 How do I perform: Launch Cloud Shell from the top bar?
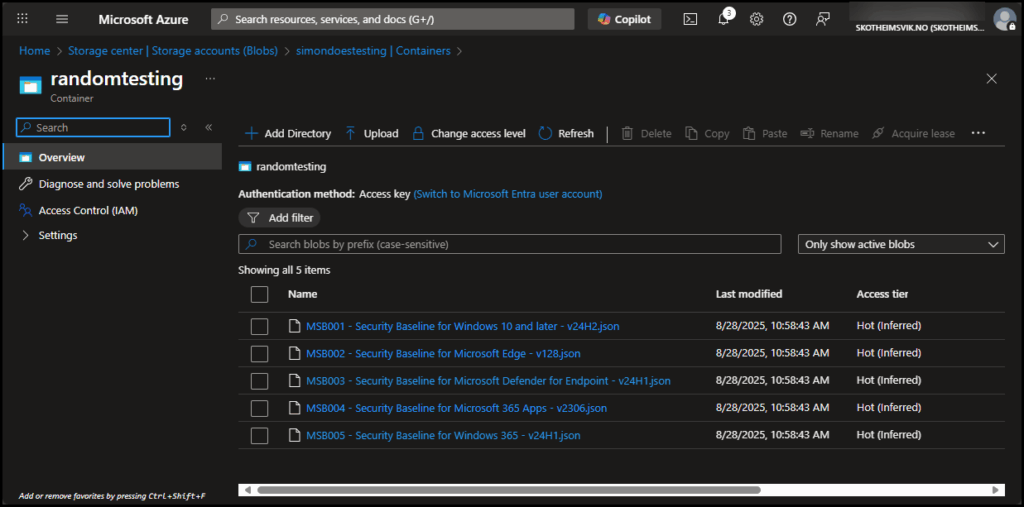690,19
